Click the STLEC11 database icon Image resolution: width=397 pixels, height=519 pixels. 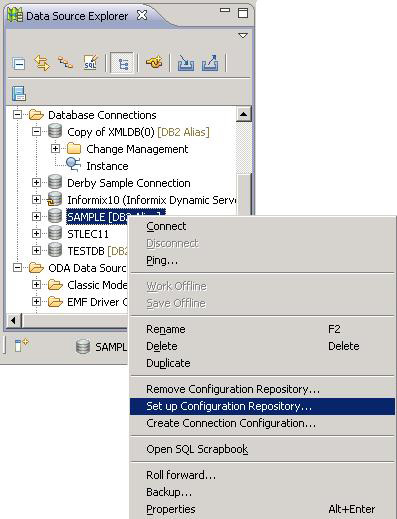point(55,233)
